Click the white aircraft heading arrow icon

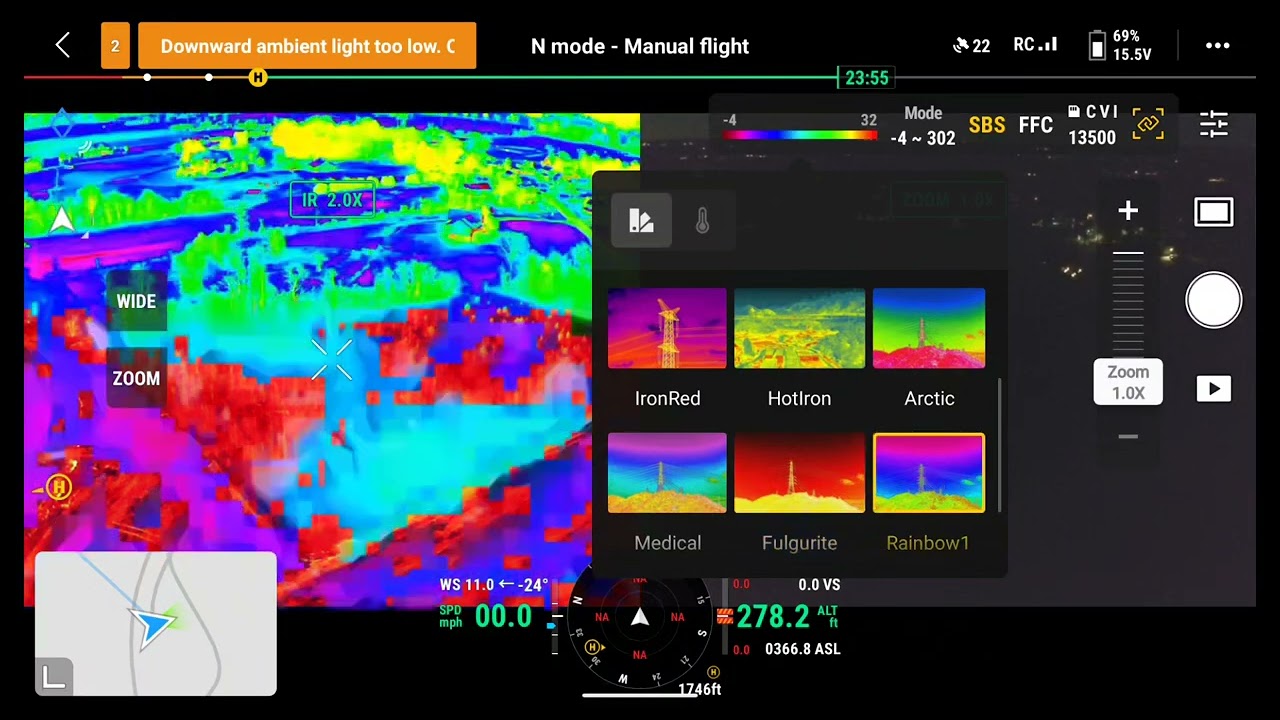point(62,220)
